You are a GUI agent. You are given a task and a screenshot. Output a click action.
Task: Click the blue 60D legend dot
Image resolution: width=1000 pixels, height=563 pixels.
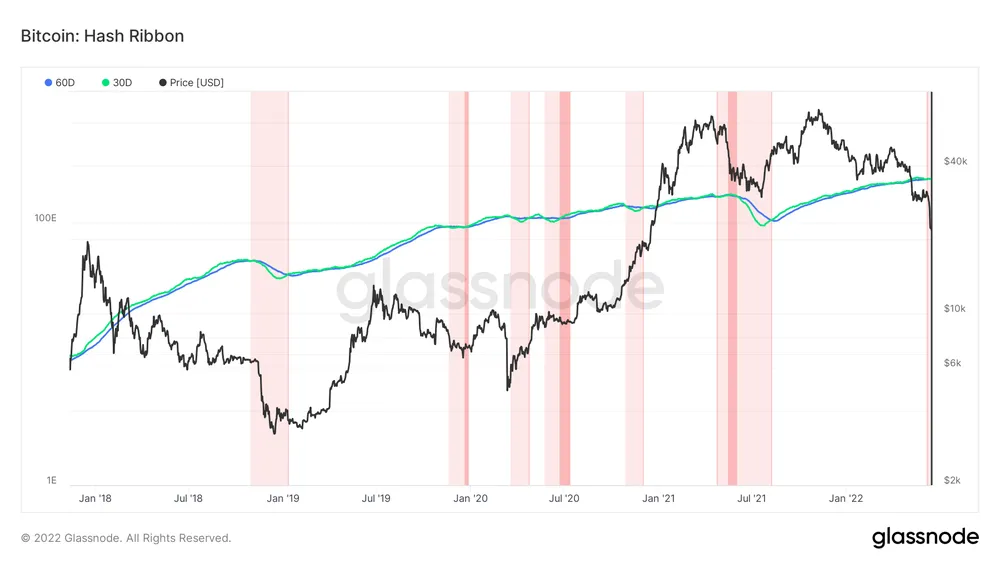click(x=49, y=82)
